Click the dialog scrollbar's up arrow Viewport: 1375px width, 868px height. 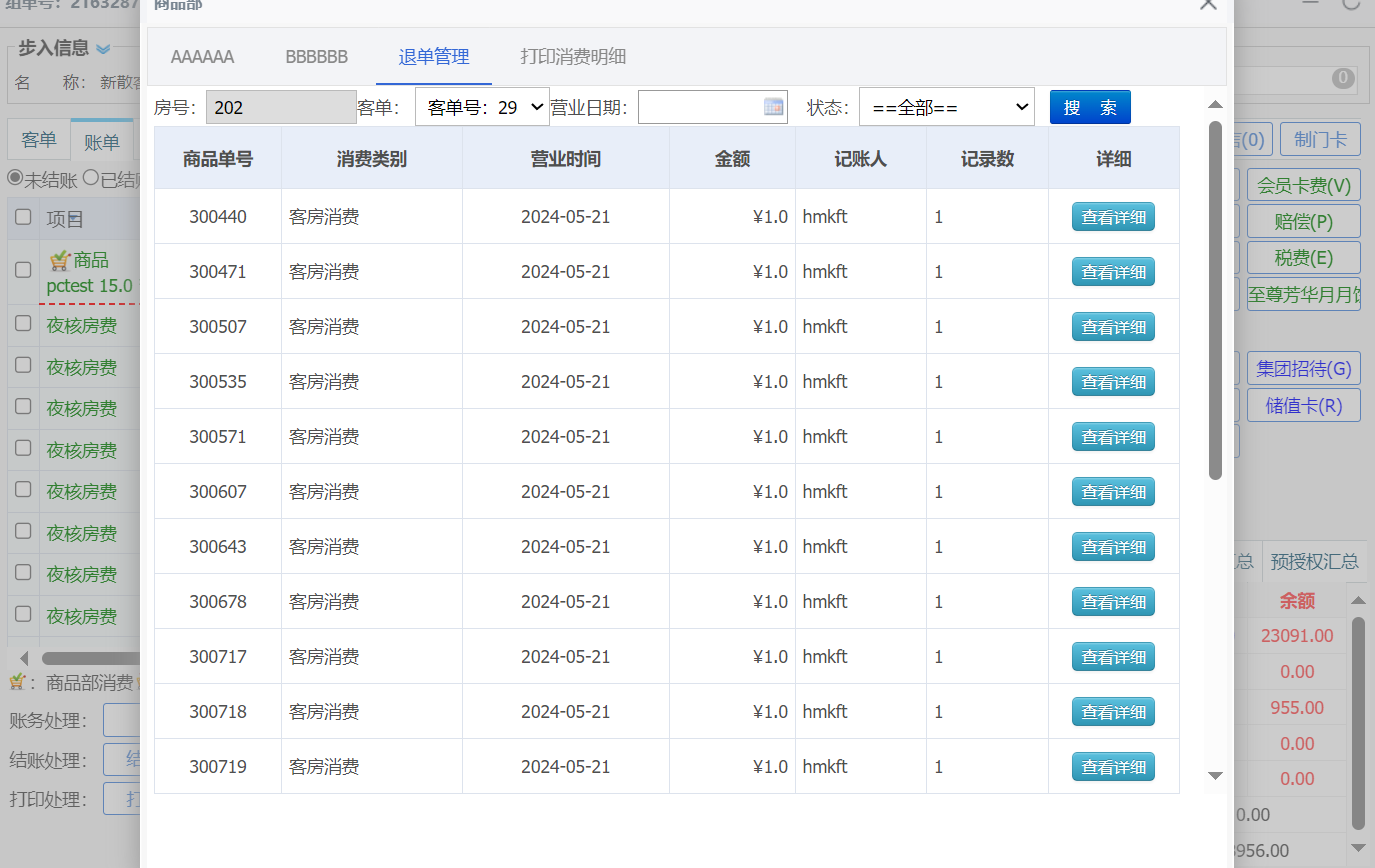pos(1216,104)
